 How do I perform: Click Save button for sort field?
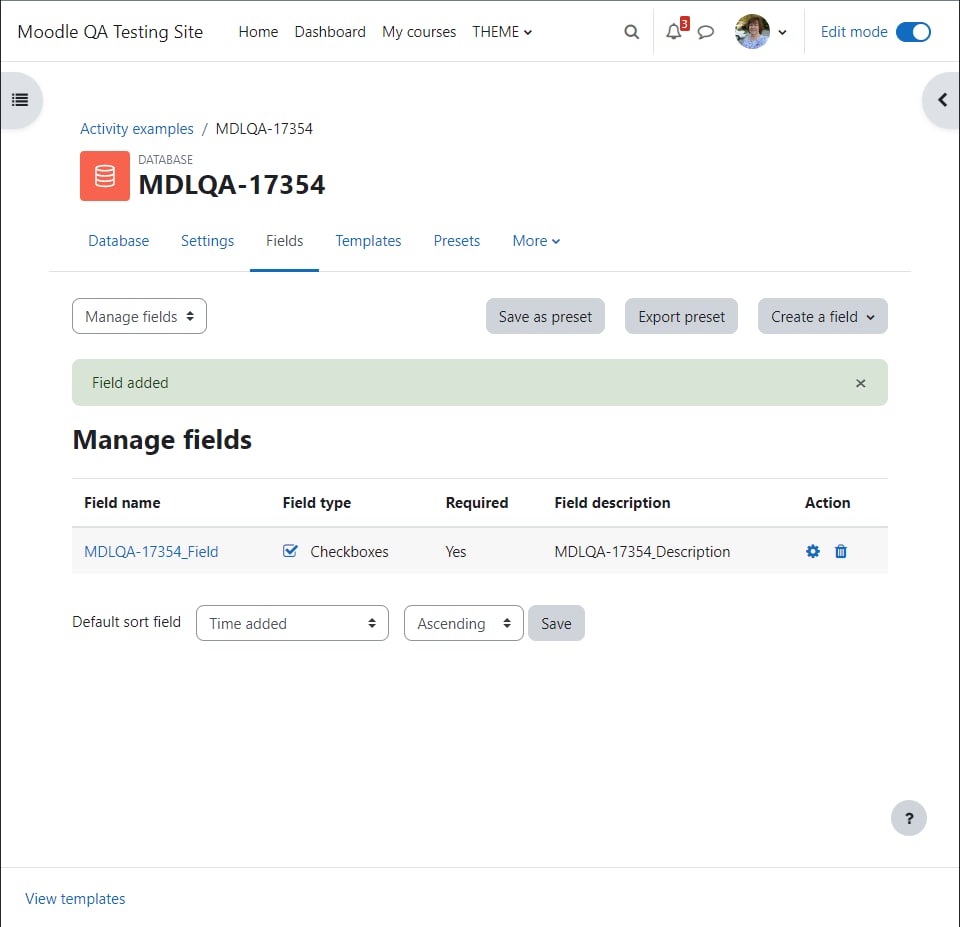(556, 623)
